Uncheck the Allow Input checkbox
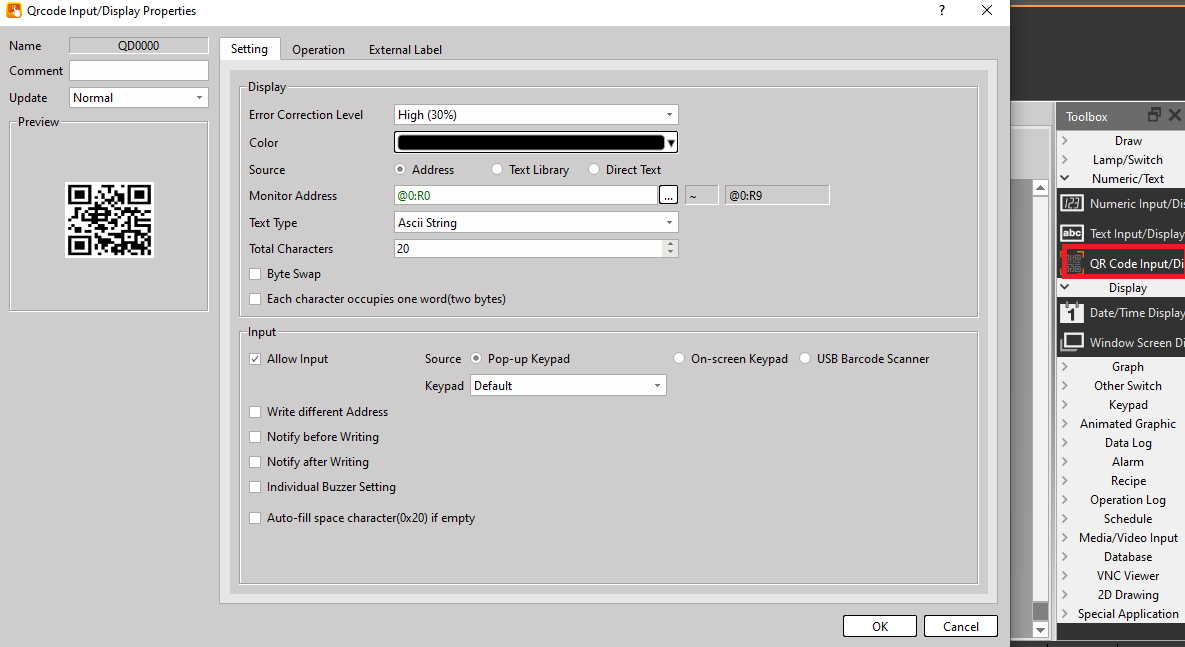1185x647 pixels. [255, 359]
